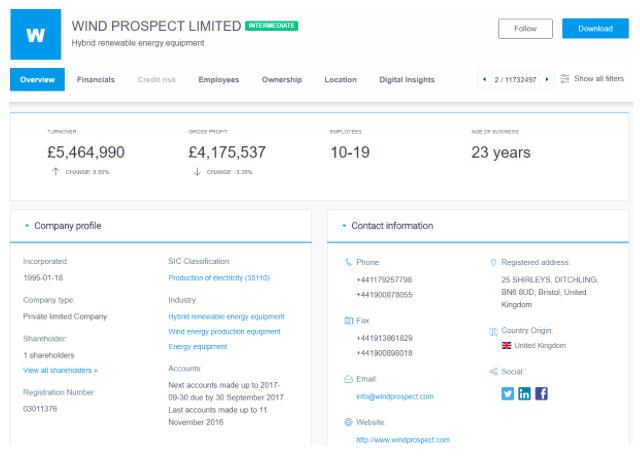
Task: Open Production of electricity (35110) link
Action: click(219, 278)
